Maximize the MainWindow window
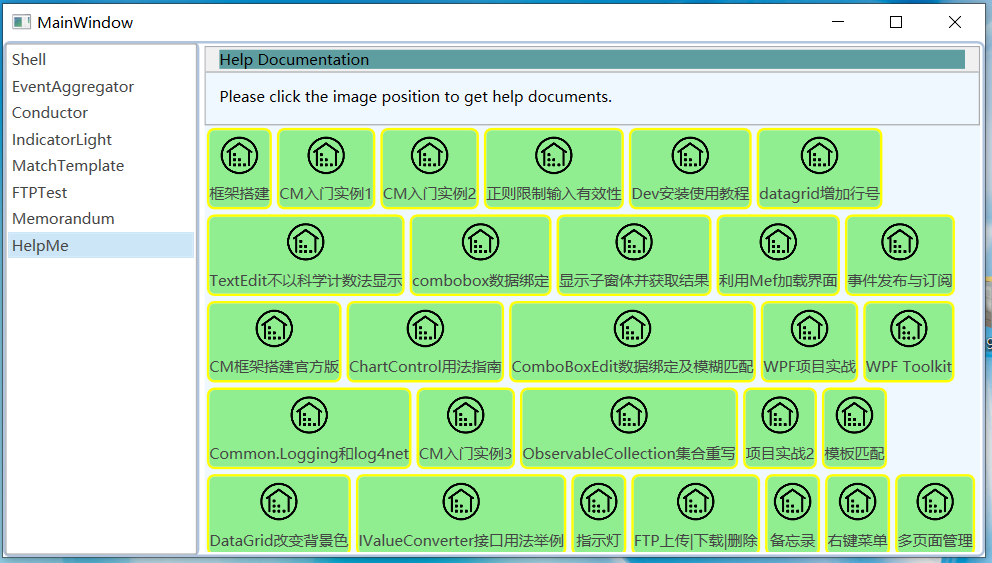The image size is (992, 563). coord(896,22)
